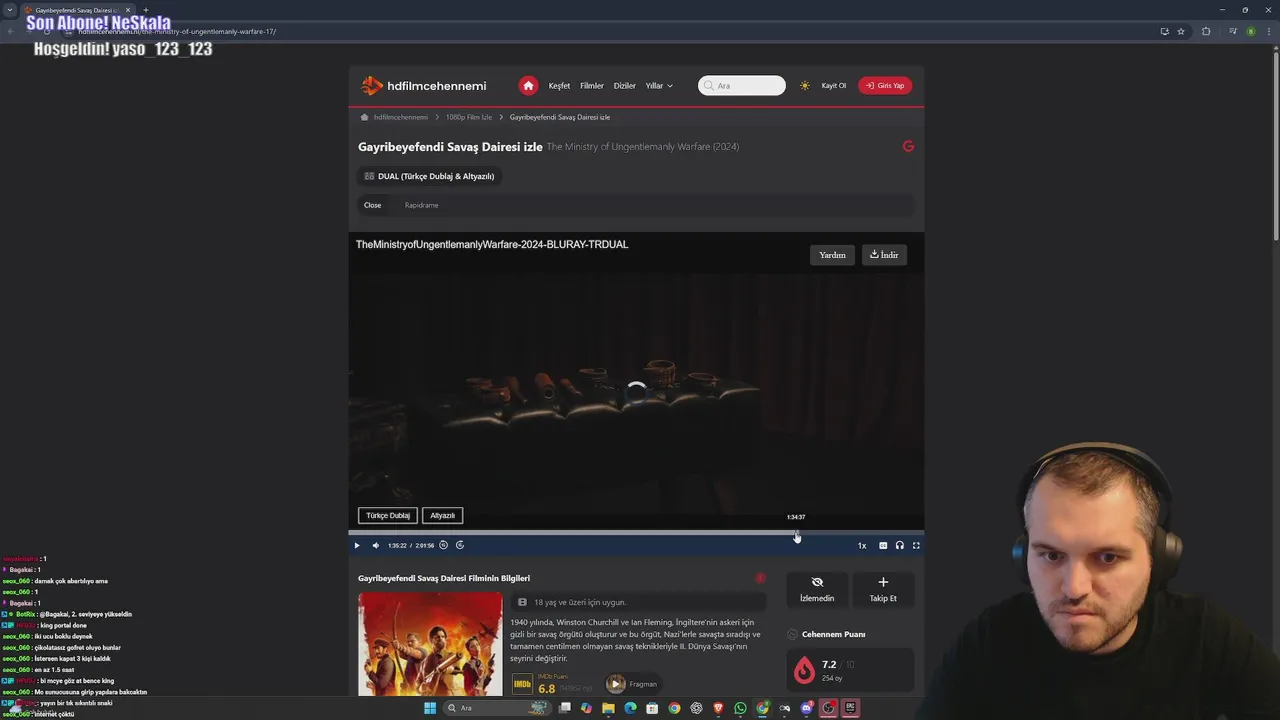Click the 1080p Film izle breadcrumb
This screenshot has height=720, width=1280.
point(469,117)
